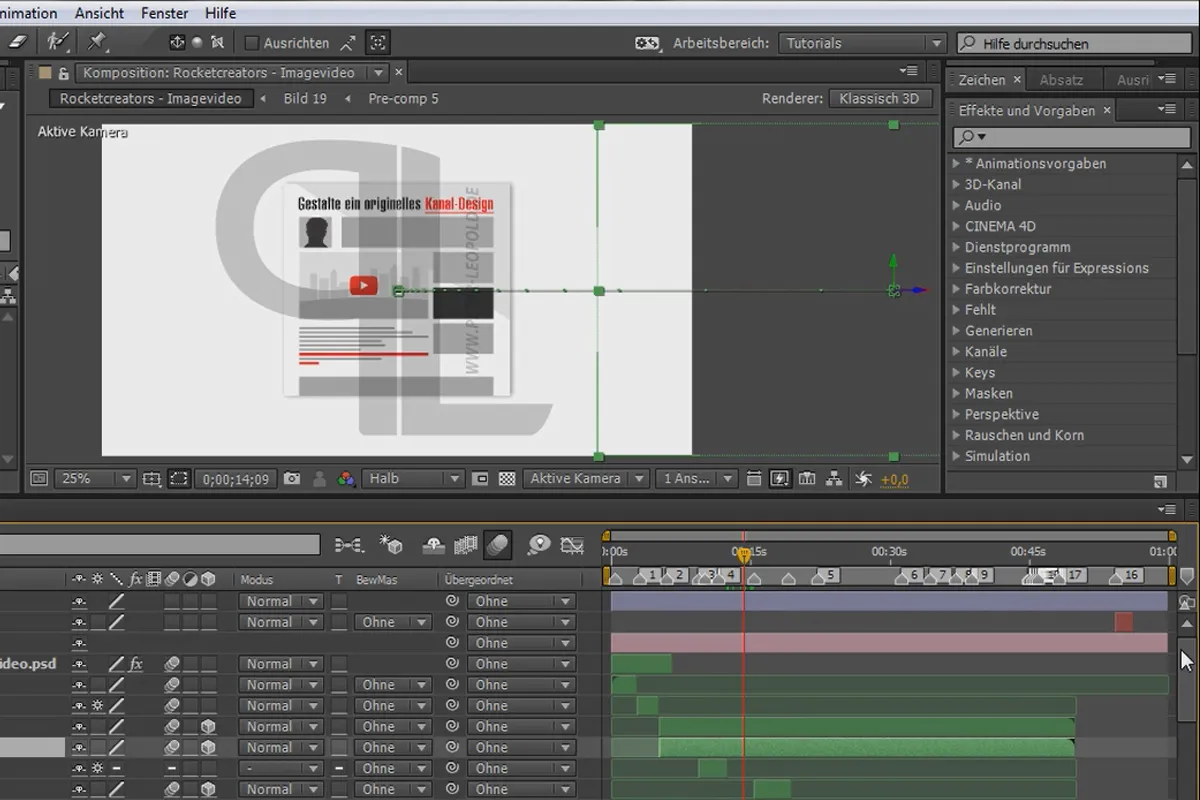This screenshot has width=1200, height=800.
Task: Toggle collapse transformations on highlighted layer
Action: (x=98, y=747)
